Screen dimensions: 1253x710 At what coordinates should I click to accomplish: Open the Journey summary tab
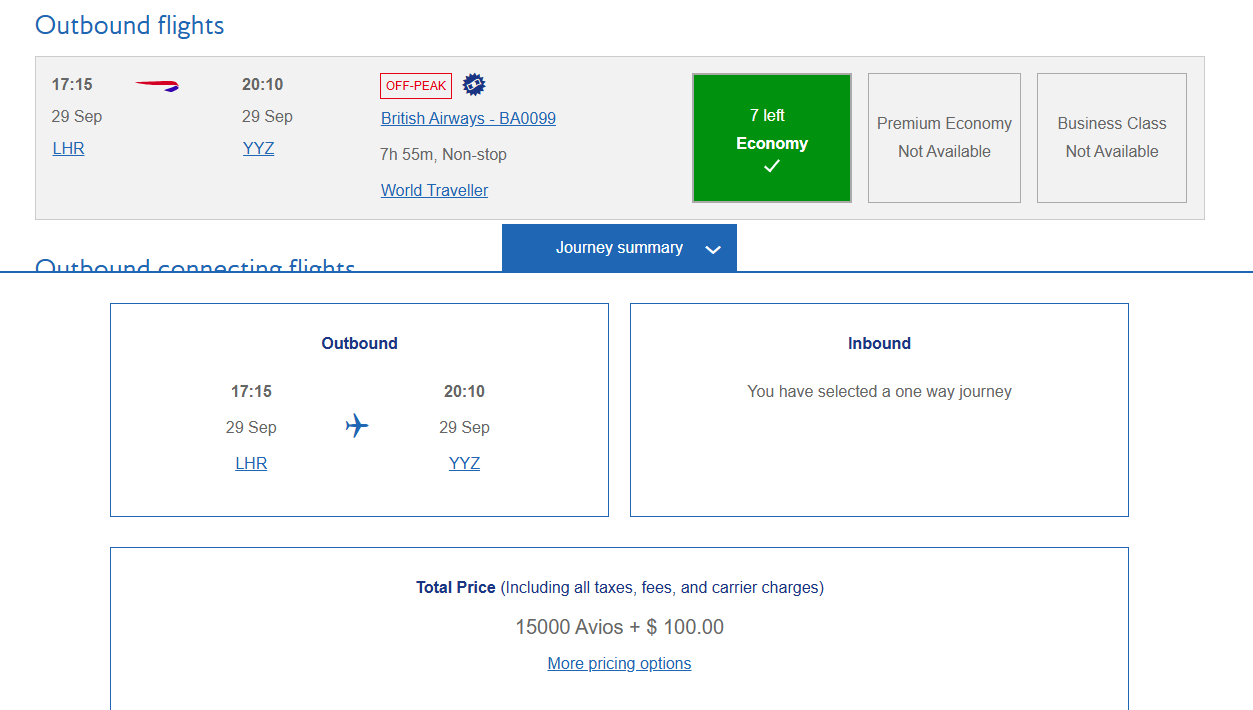click(x=619, y=248)
